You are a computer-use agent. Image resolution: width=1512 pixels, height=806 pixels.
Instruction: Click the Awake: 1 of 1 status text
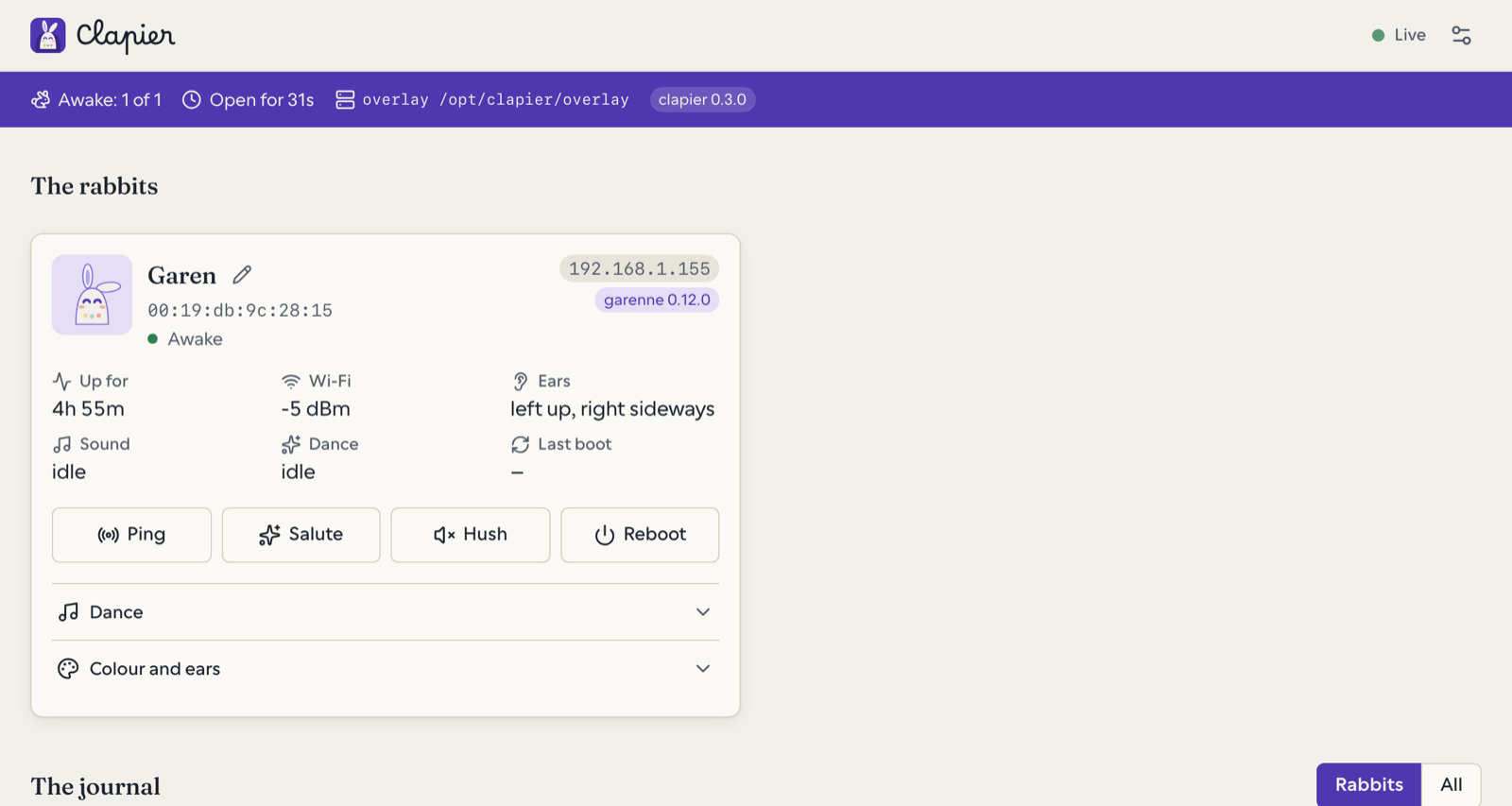coord(110,99)
